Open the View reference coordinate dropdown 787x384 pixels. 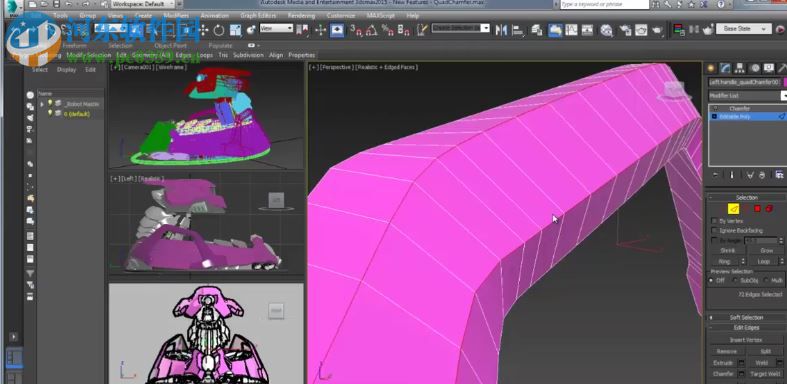click(276, 29)
